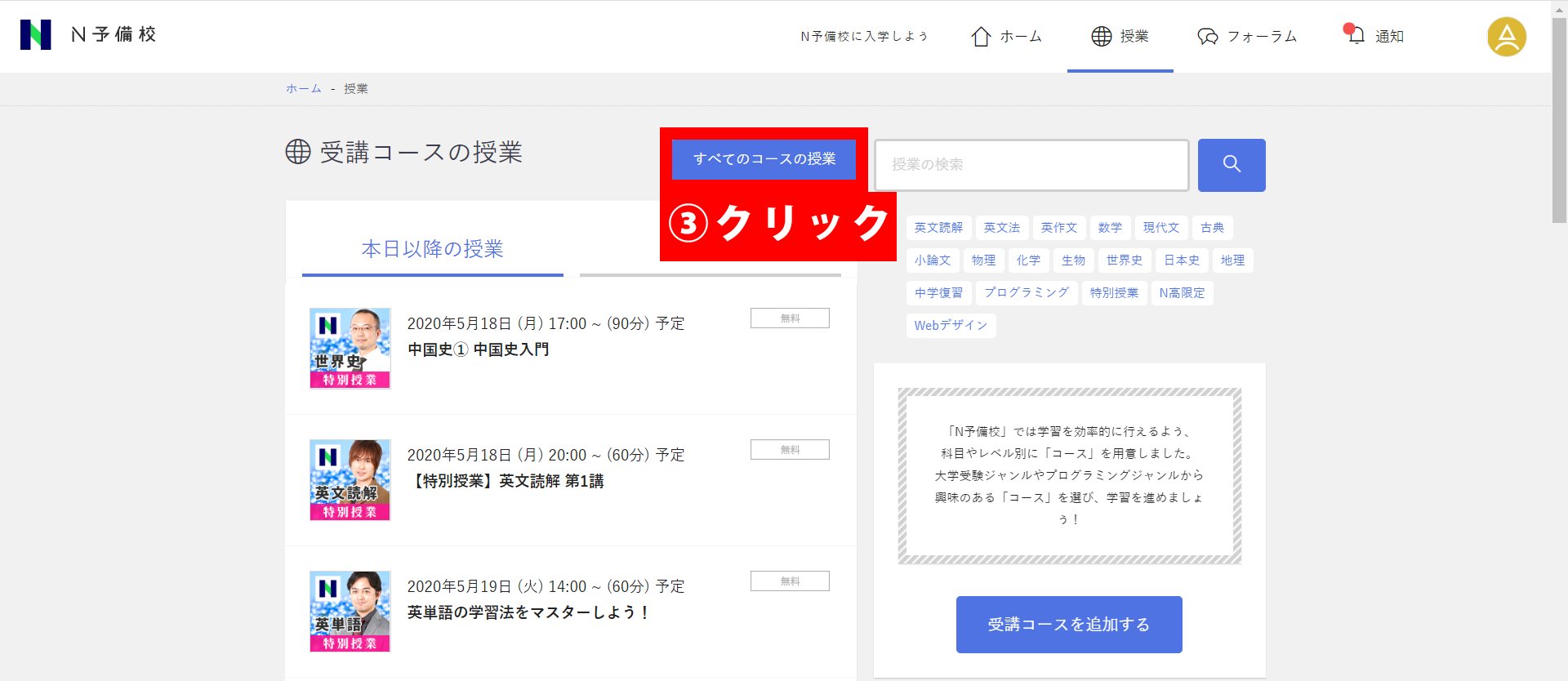Click the ホーム breadcrumb link
The width and height of the screenshot is (1568, 681).
coord(303,88)
